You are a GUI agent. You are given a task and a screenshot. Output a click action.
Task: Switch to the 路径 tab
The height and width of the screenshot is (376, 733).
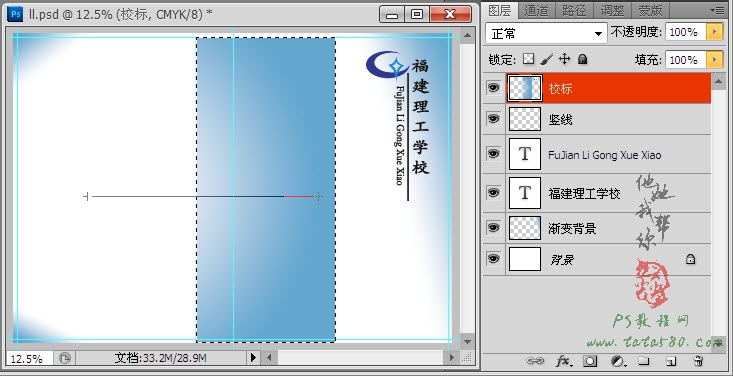point(574,10)
